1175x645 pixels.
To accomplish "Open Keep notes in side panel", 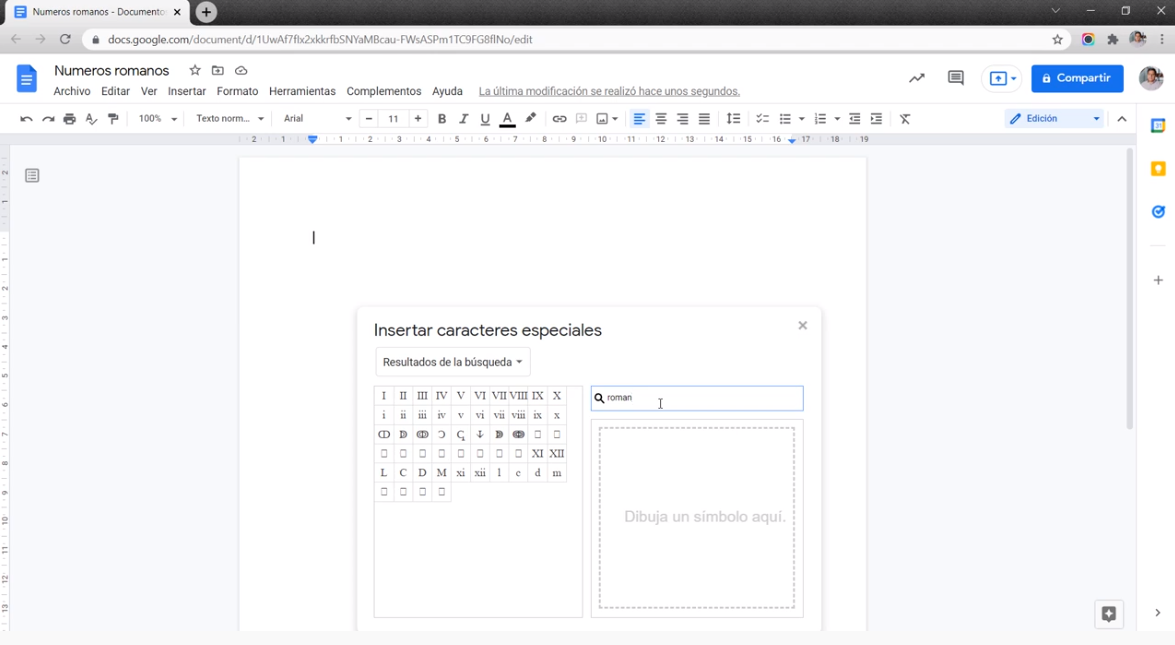I will point(1158,169).
